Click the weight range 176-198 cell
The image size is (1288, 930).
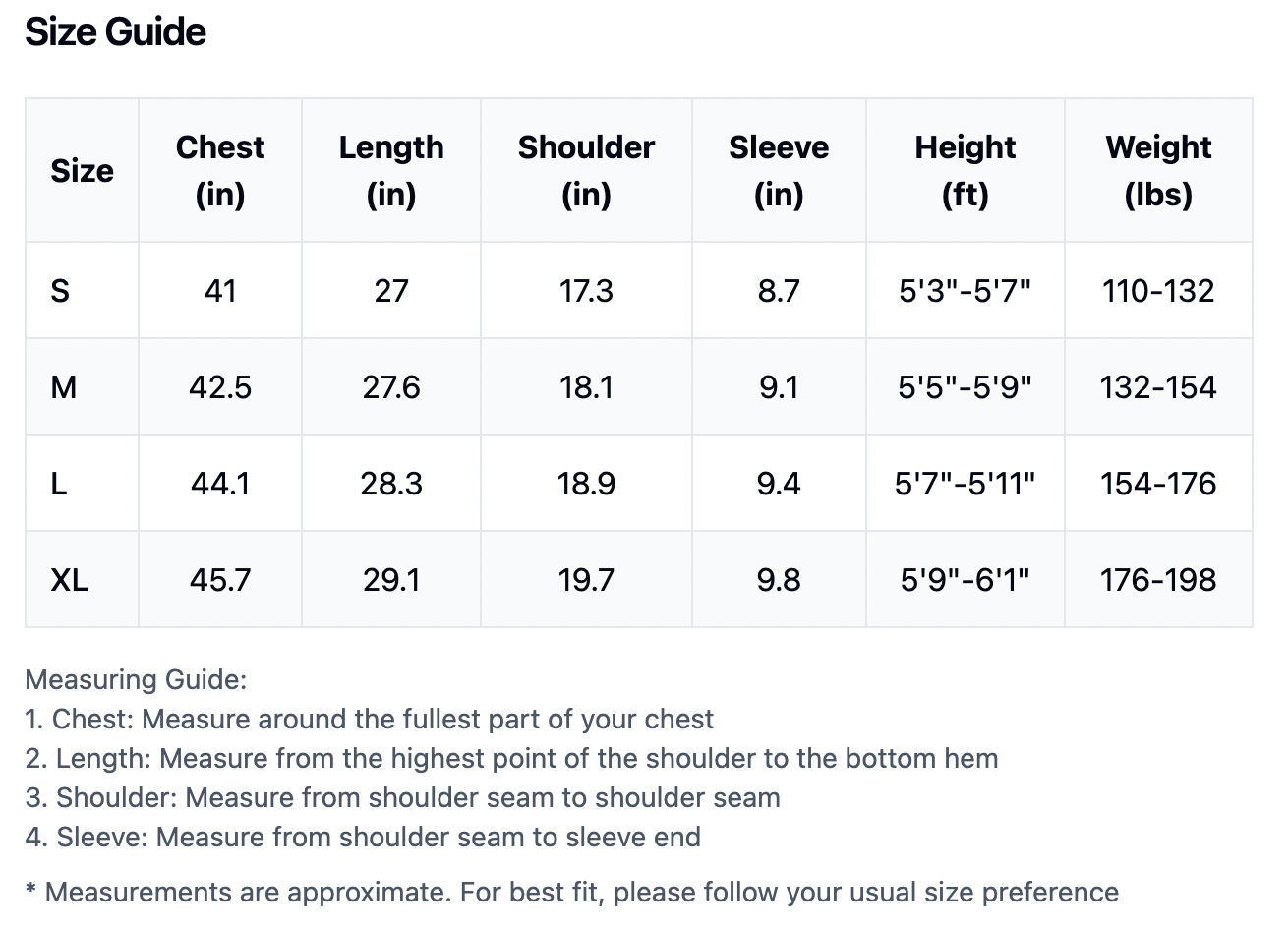pyautogui.click(x=1158, y=580)
